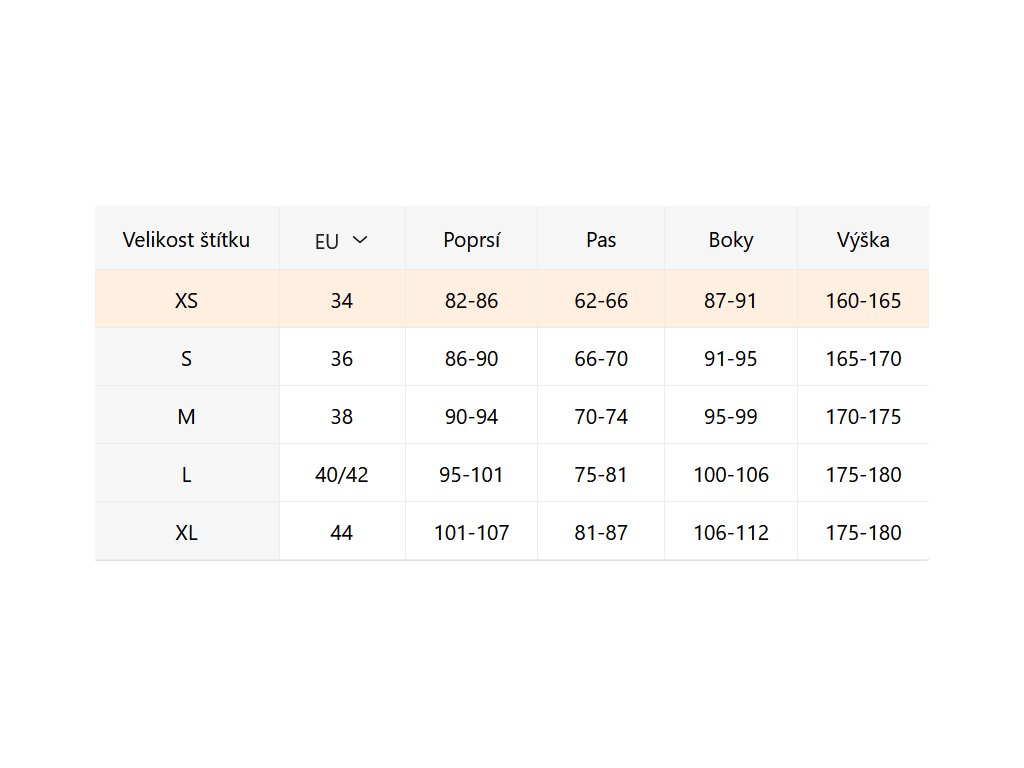Click the Pas column header
1024x768 pixels.
point(601,240)
